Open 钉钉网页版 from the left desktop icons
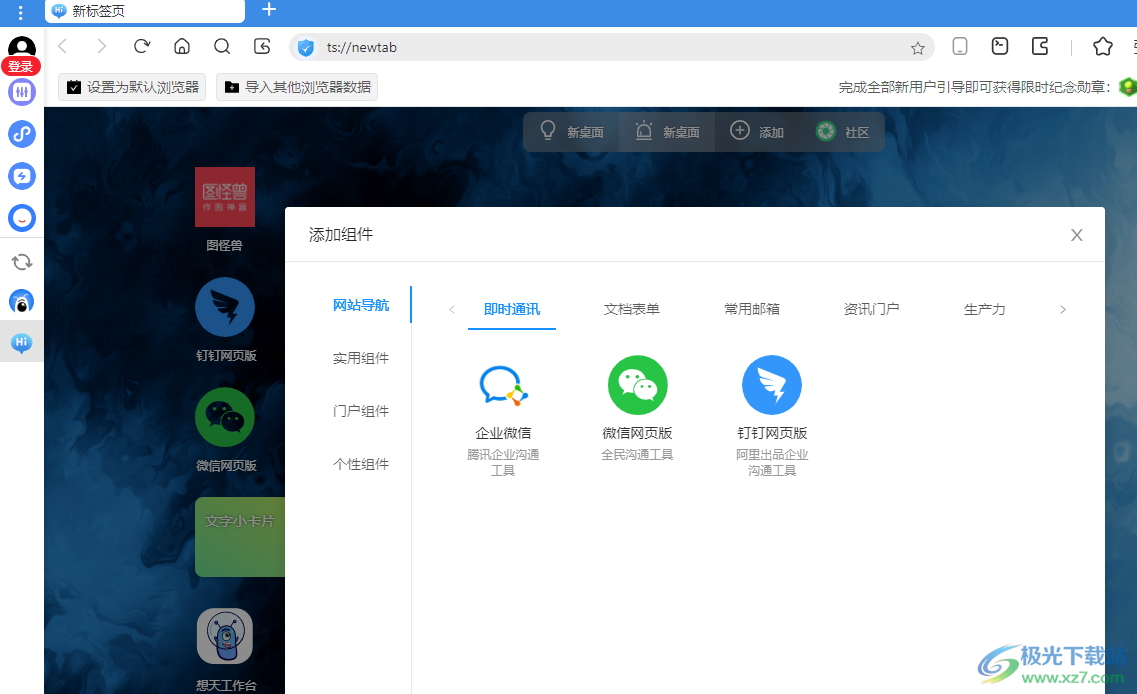 coord(224,307)
